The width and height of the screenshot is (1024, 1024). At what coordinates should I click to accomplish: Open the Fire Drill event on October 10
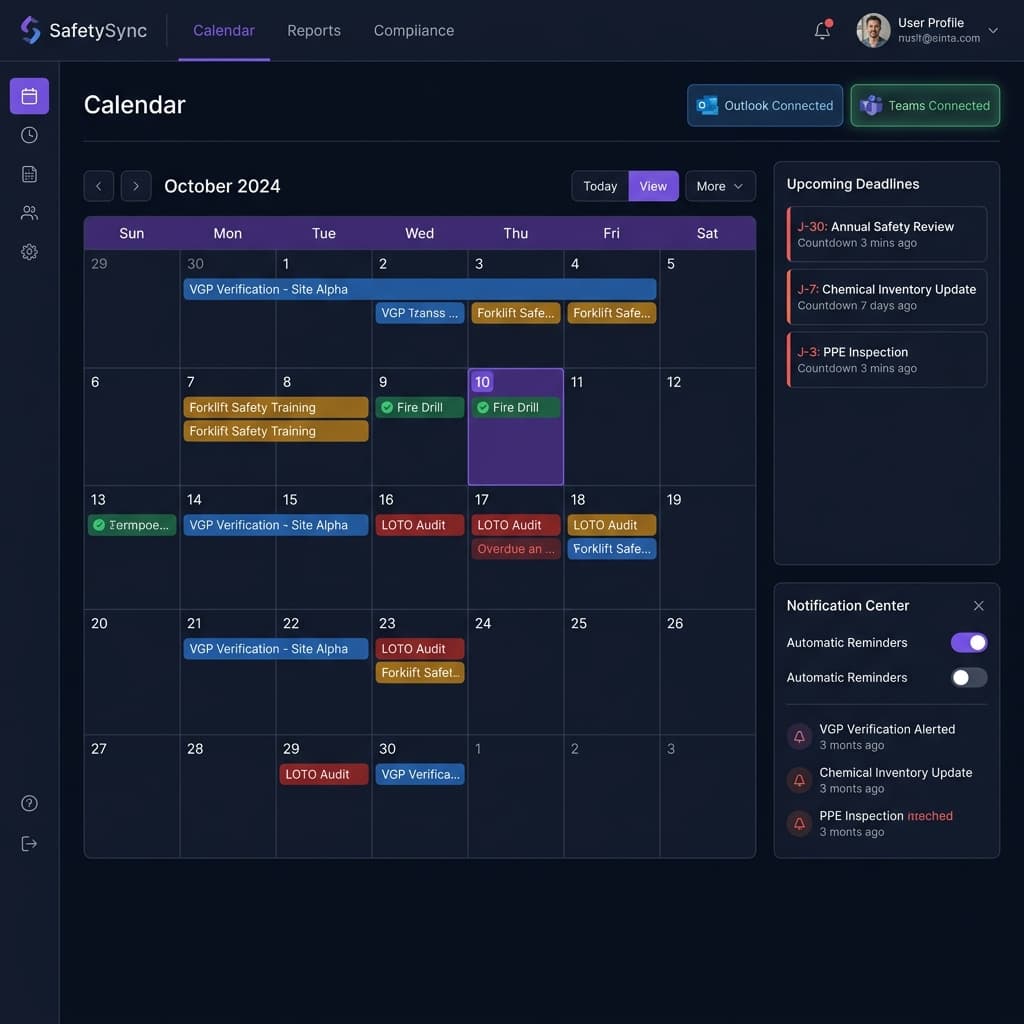point(515,407)
